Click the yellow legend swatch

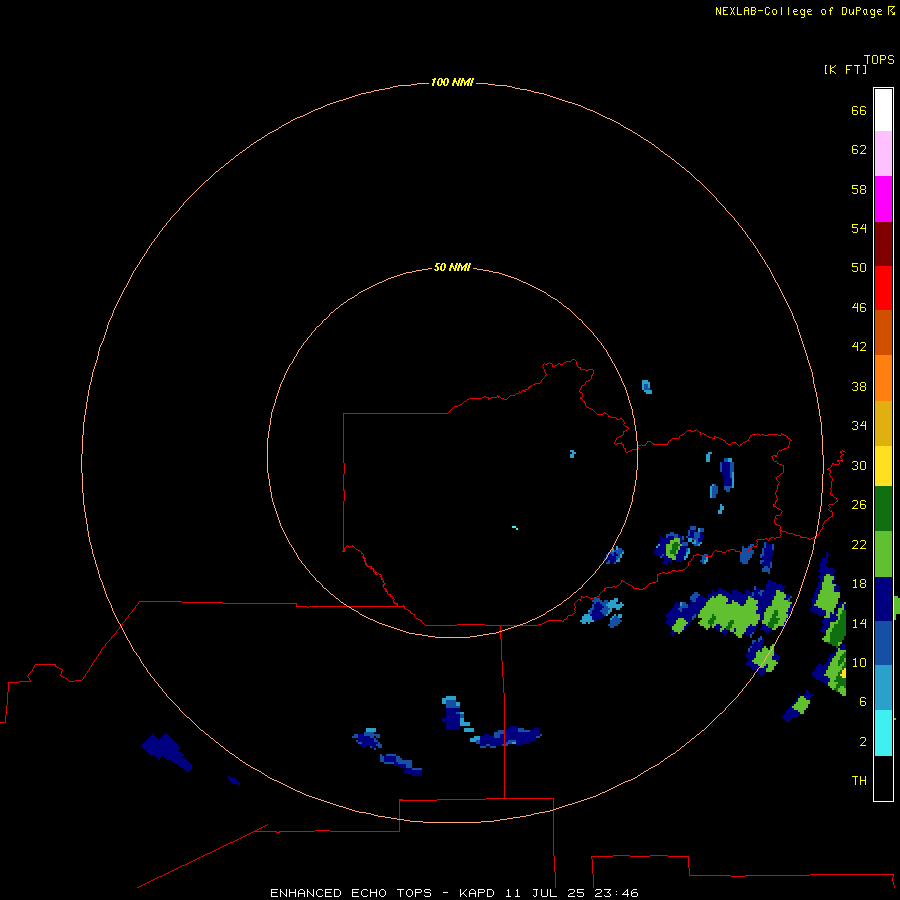tap(883, 466)
